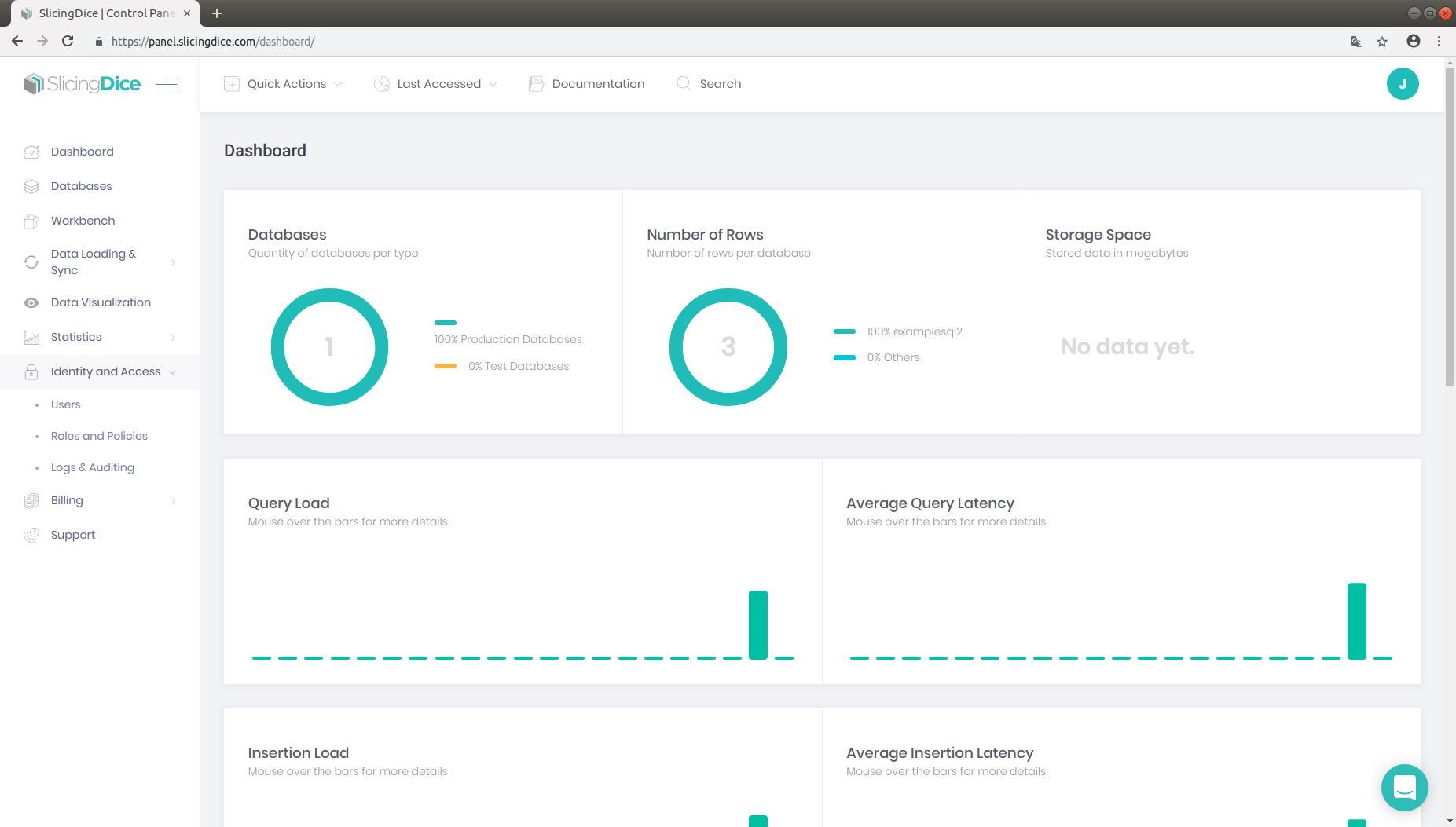Expand the Statistics submenu chevron

(173, 338)
